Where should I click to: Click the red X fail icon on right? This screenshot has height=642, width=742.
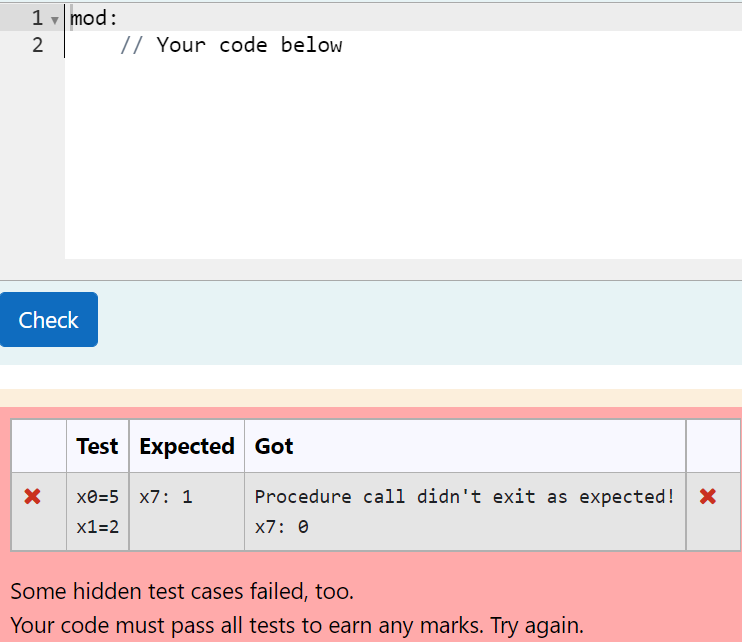(708, 497)
